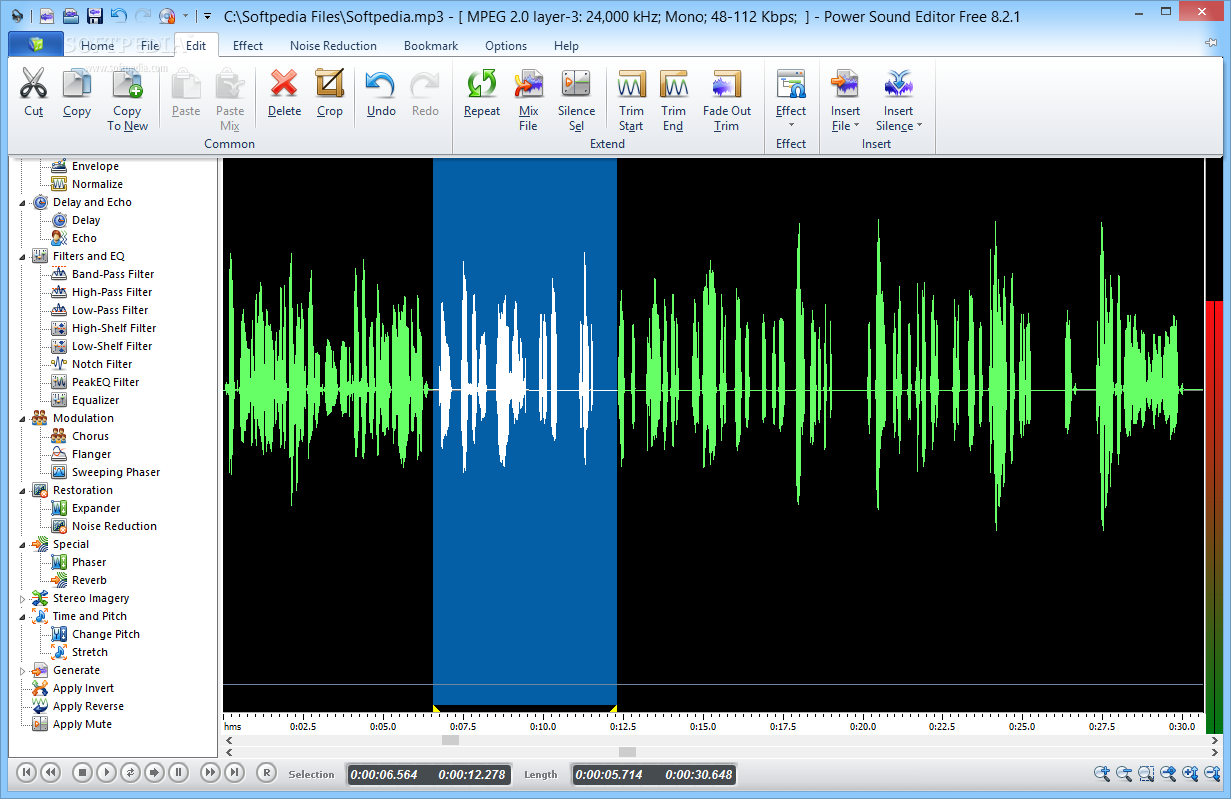Click the play button

click(106, 772)
